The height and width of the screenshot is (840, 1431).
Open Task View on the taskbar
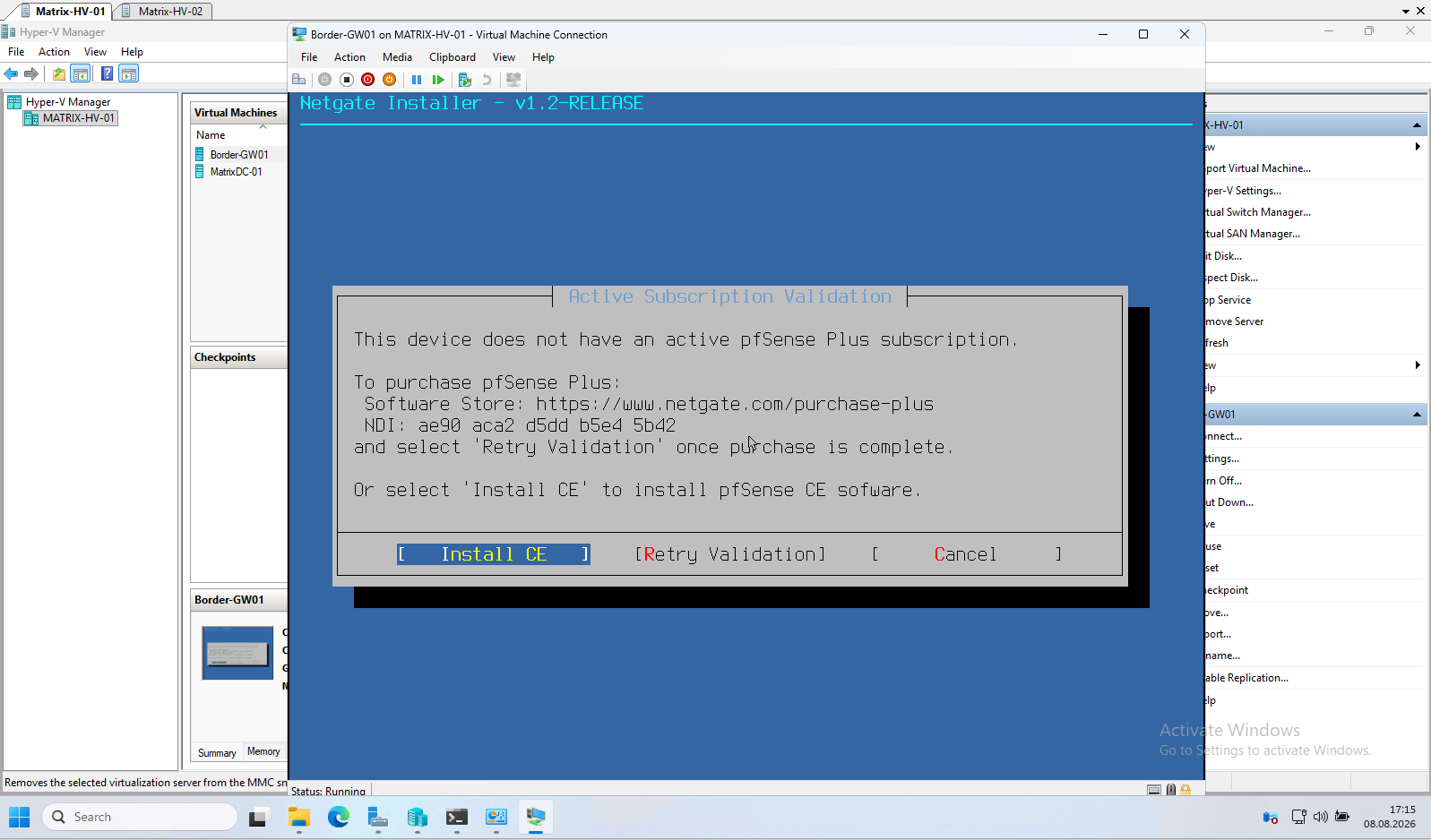[x=258, y=817]
